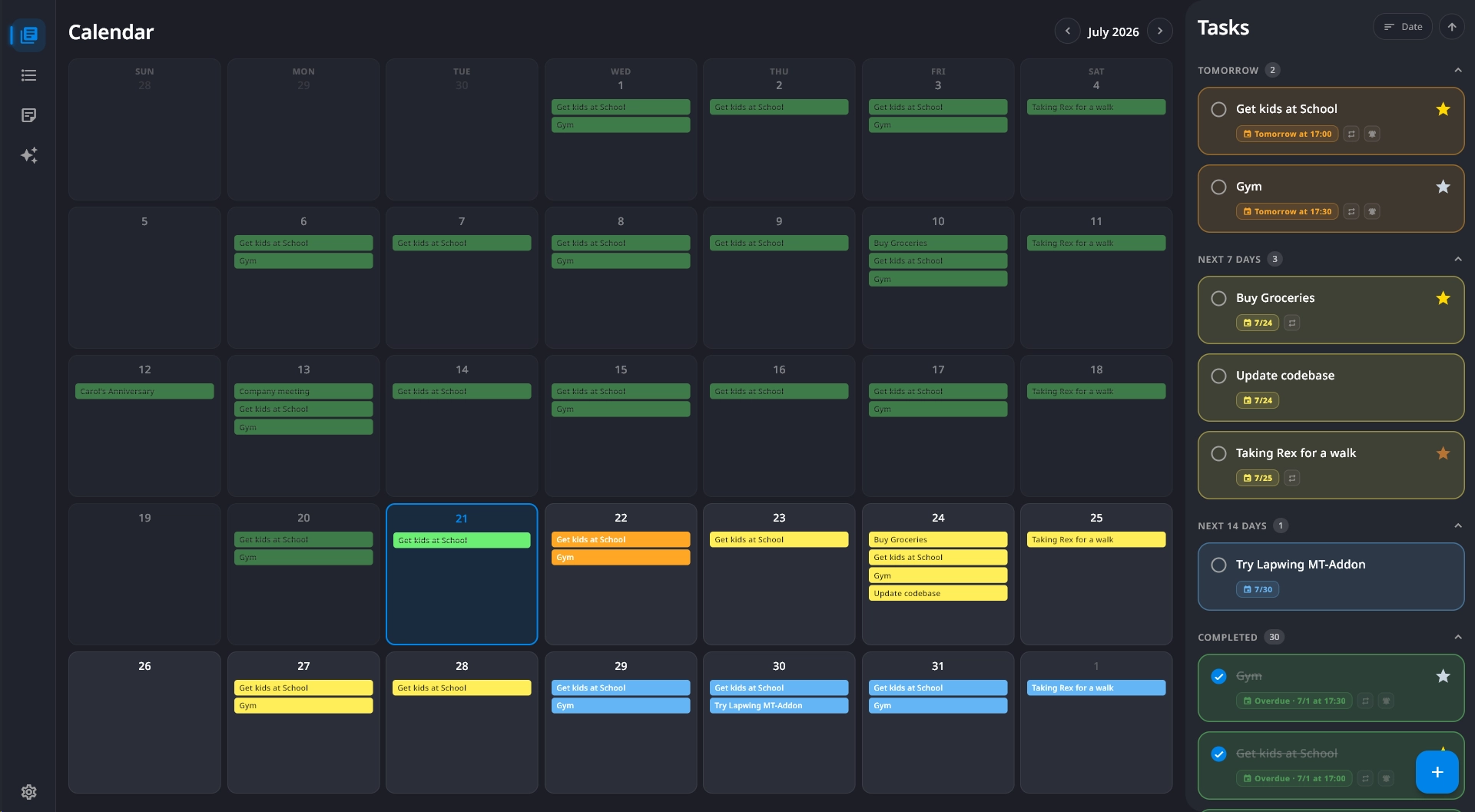
Task: Open Update codebase event on July 24
Action: [x=938, y=593]
